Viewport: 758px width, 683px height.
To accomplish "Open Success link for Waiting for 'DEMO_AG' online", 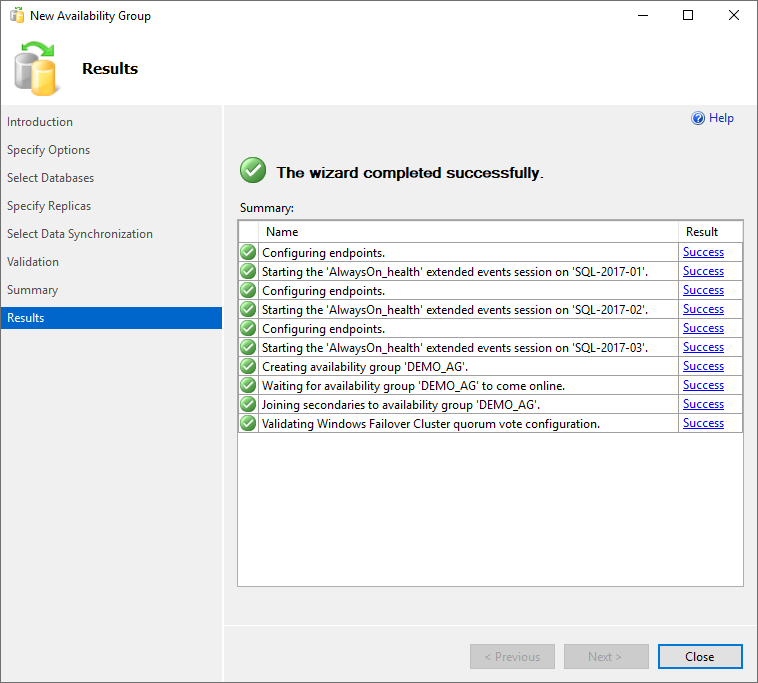I will [703, 385].
